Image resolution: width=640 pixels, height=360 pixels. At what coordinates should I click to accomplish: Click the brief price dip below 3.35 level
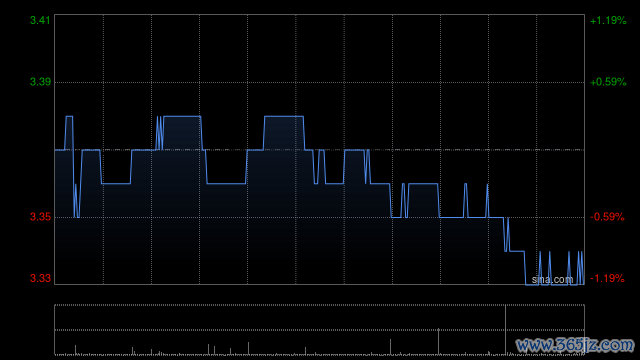coord(506,235)
